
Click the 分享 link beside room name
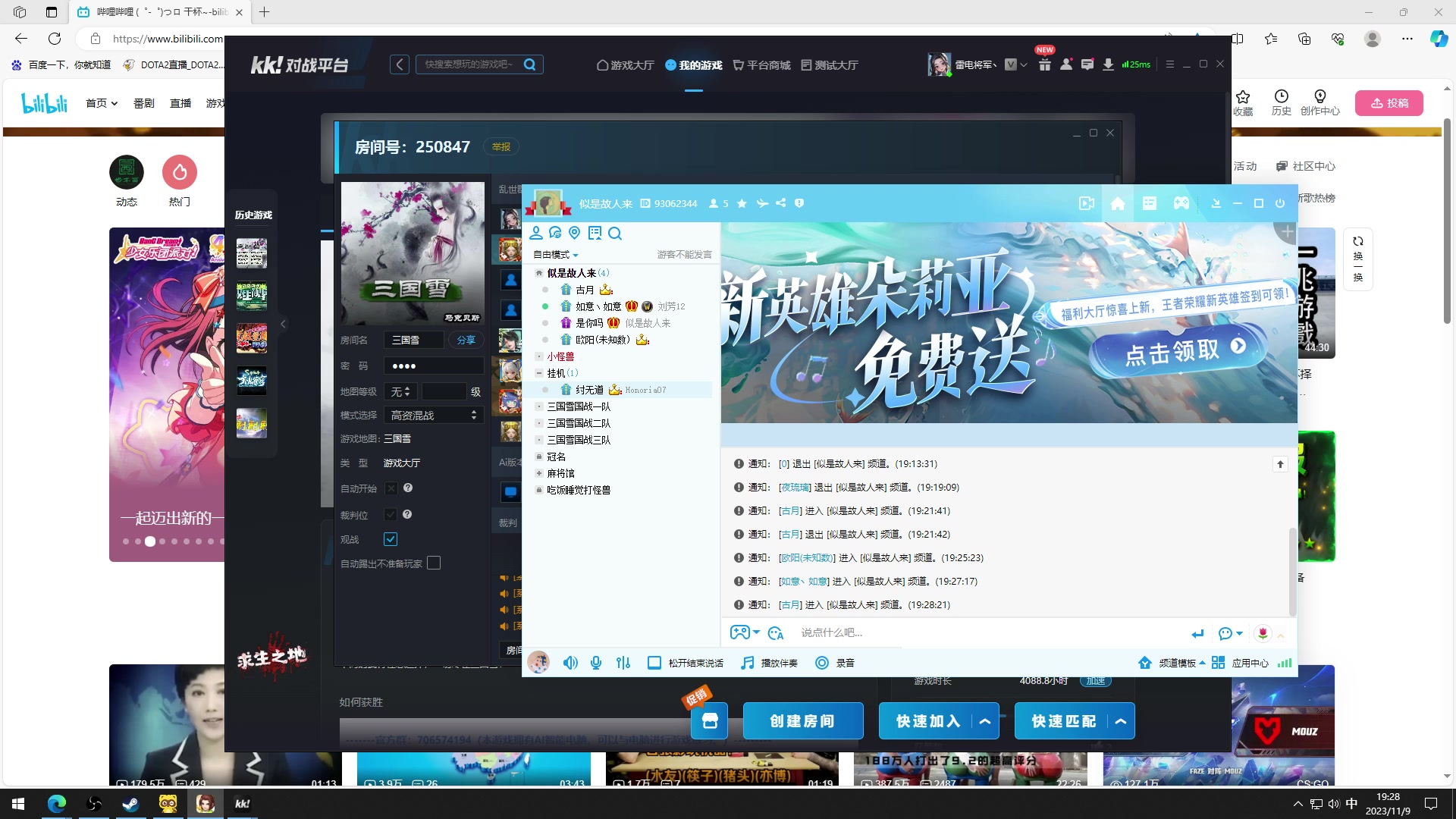point(466,340)
